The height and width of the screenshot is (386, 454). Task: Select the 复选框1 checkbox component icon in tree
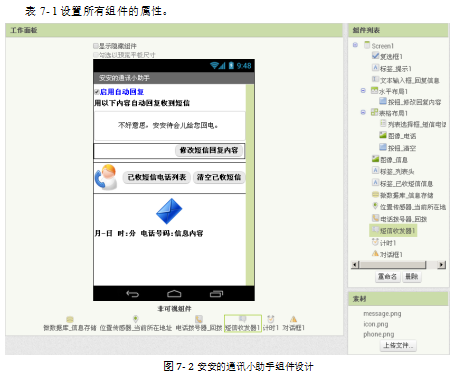click(x=375, y=56)
